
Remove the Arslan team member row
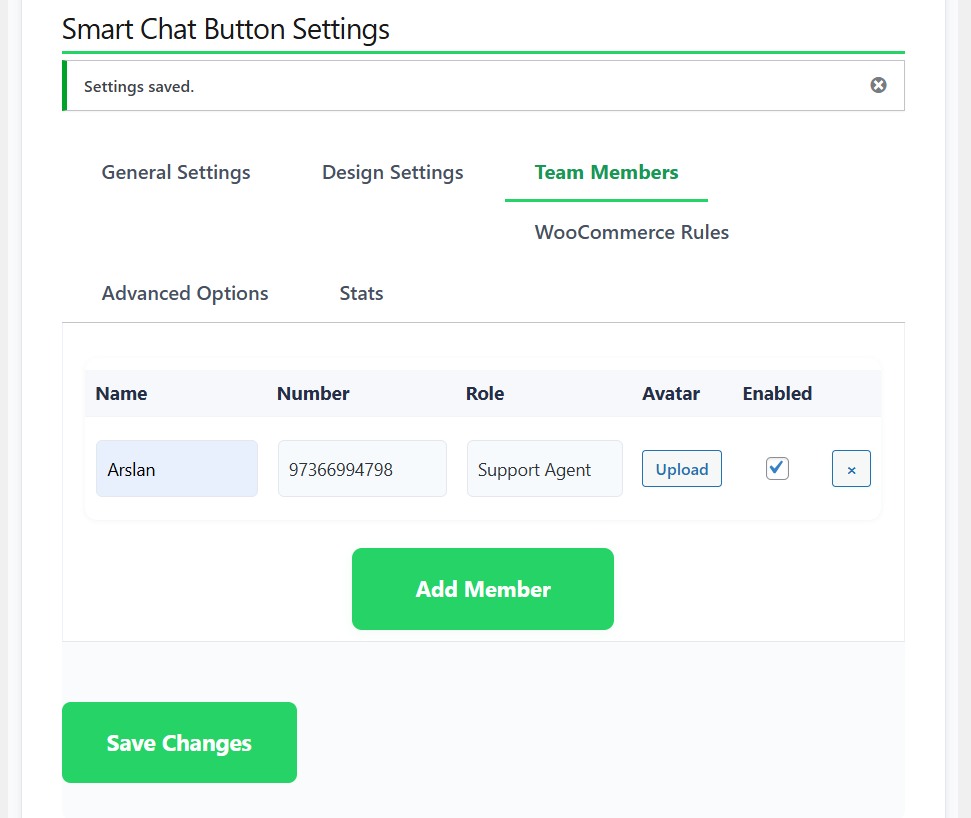[x=851, y=469]
